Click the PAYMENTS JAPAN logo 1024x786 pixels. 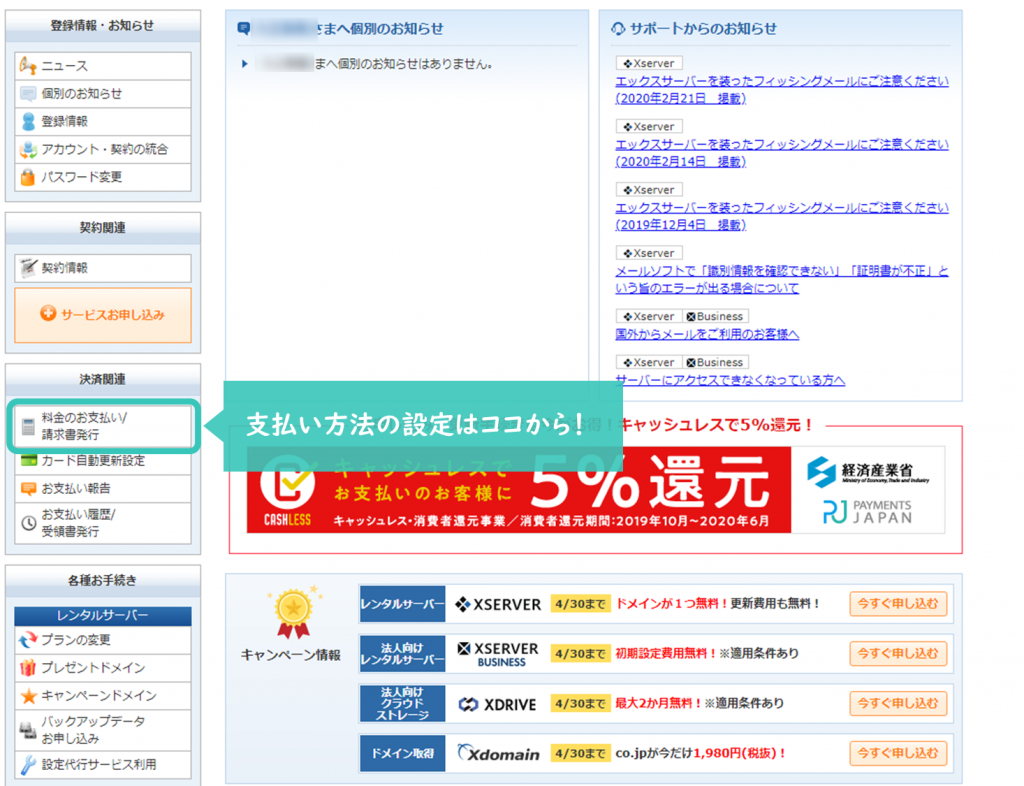[x=868, y=512]
